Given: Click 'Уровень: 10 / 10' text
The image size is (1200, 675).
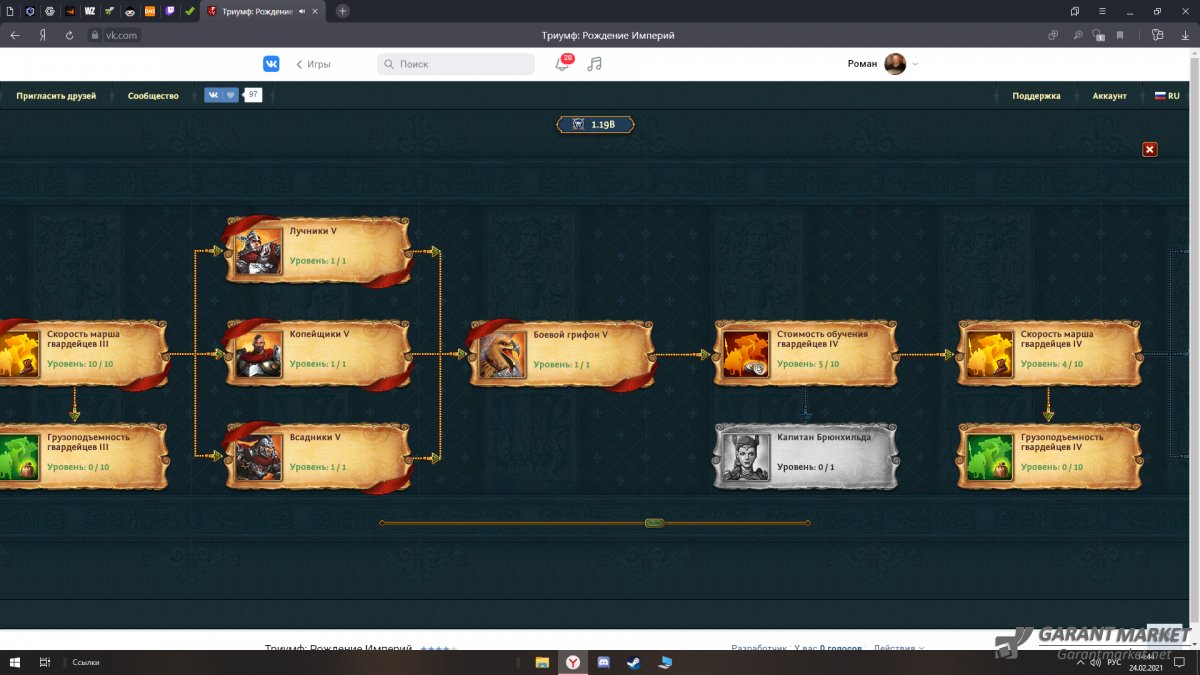Looking at the screenshot, I should pos(80,364).
